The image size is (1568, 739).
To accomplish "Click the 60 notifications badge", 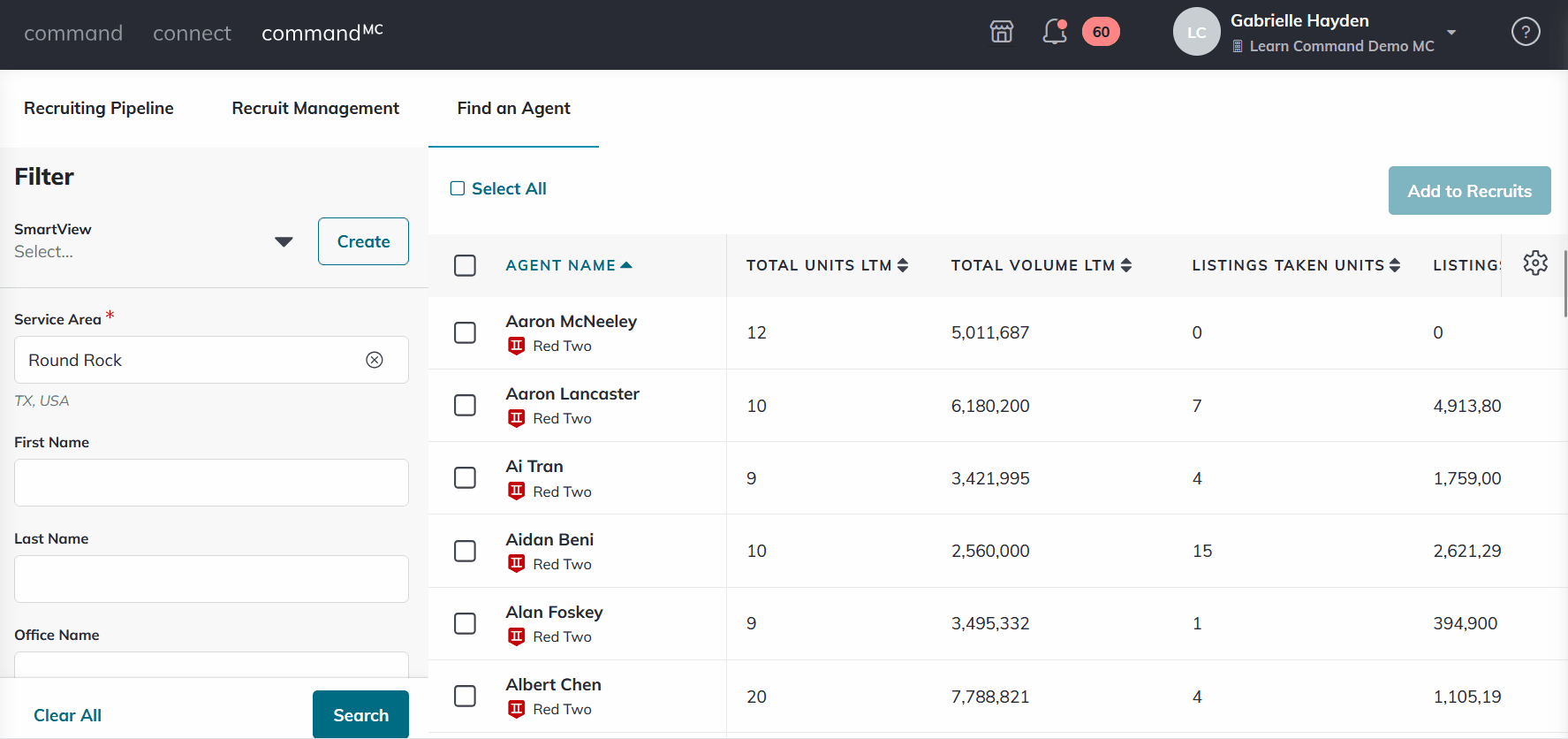I will pyautogui.click(x=1101, y=32).
